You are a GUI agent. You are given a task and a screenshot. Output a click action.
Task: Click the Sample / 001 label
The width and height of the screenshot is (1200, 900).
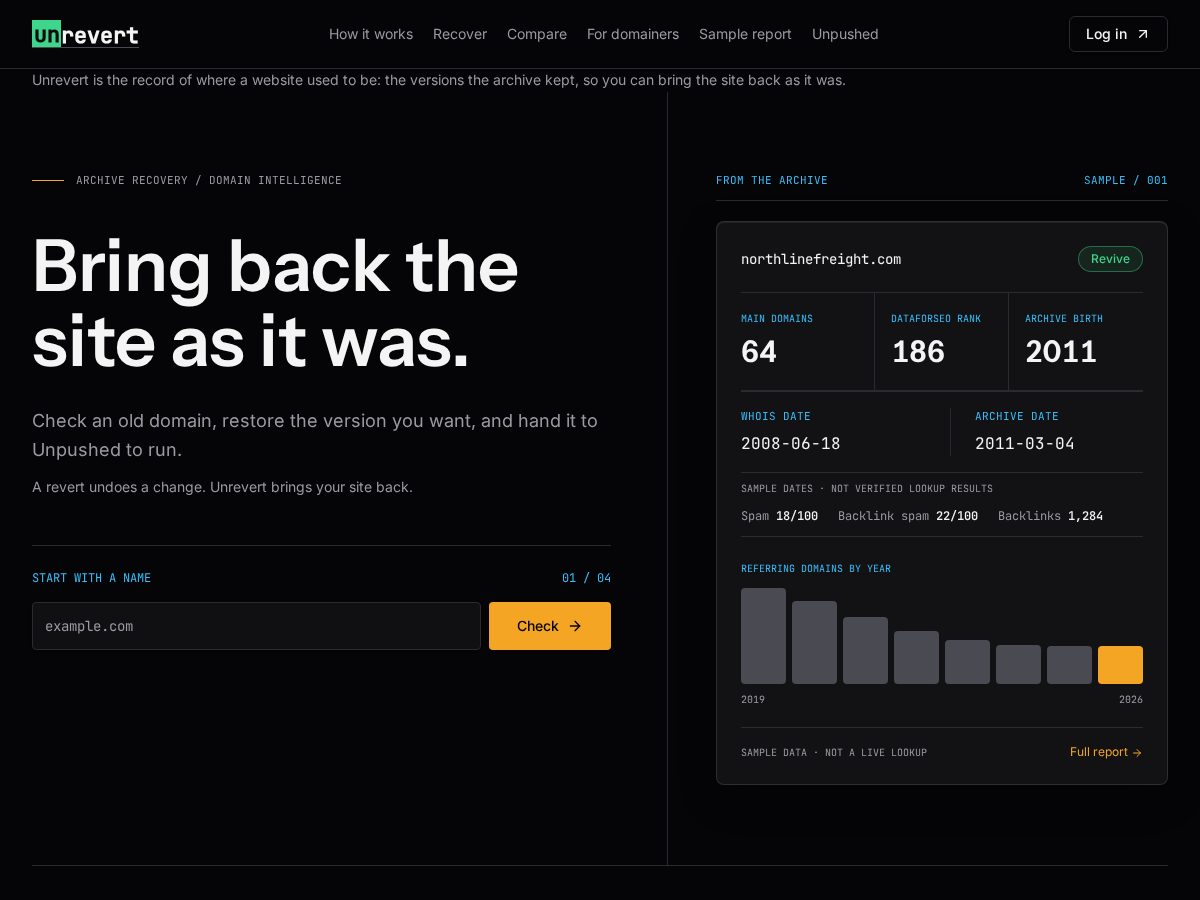point(1126,180)
